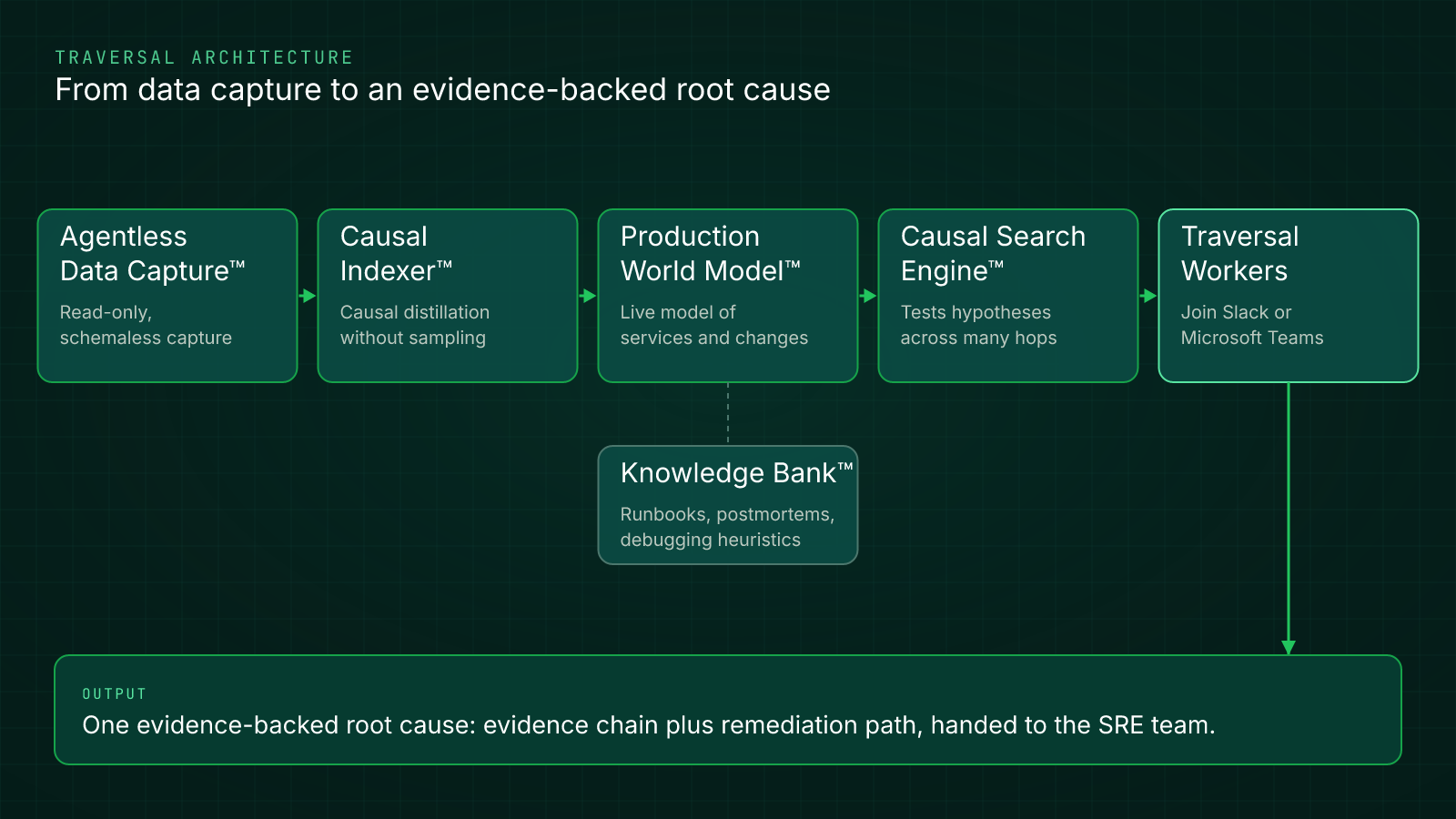
Task: Click the 'TRAVERSAL ARCHITECTURE' heading label
Action: click(204, 57)
